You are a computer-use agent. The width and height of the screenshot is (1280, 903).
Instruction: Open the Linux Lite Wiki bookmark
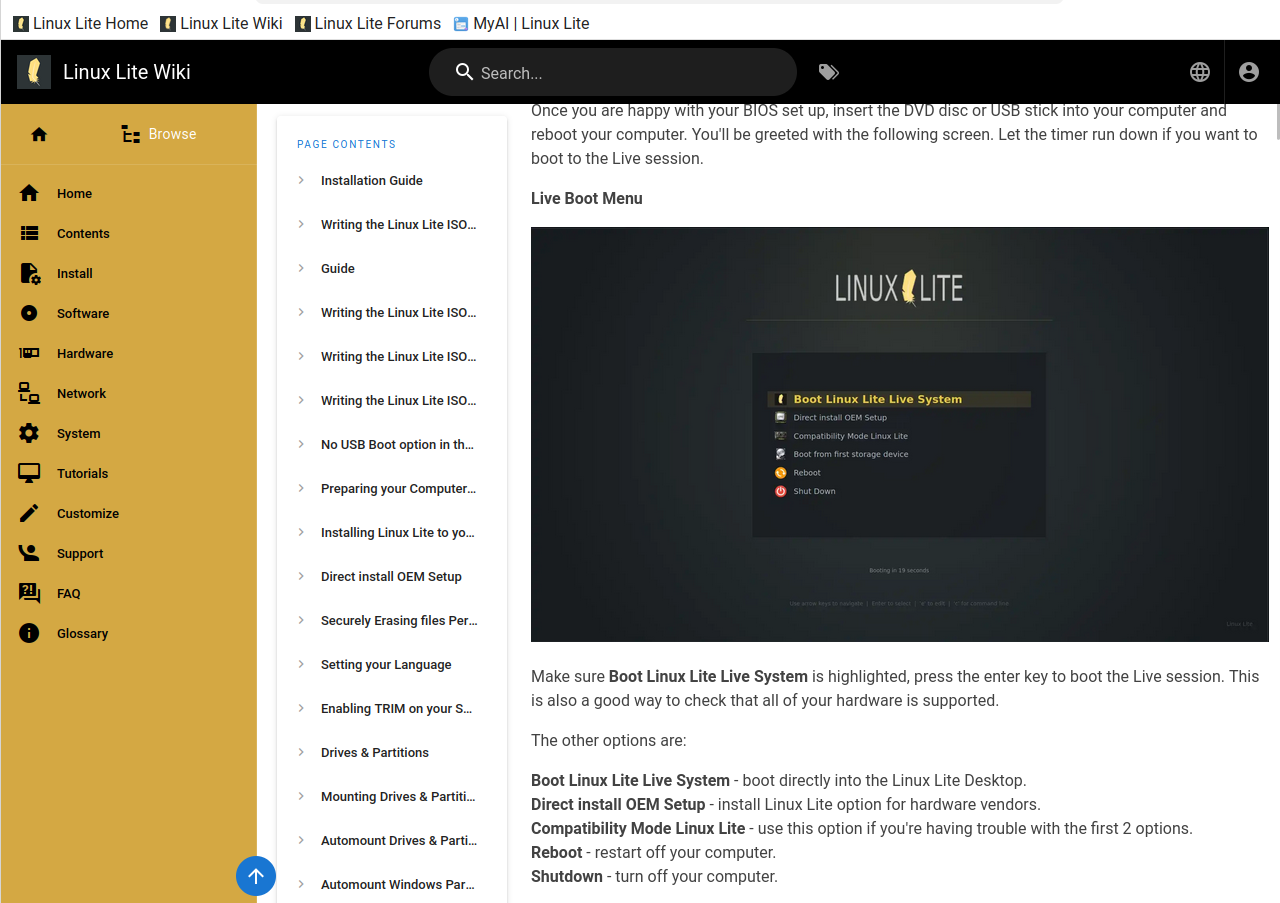(221, 23)
